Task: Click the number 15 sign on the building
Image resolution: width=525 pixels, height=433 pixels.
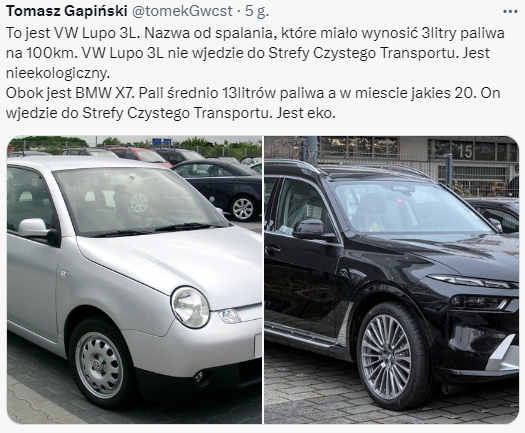Action: [465, 150]
